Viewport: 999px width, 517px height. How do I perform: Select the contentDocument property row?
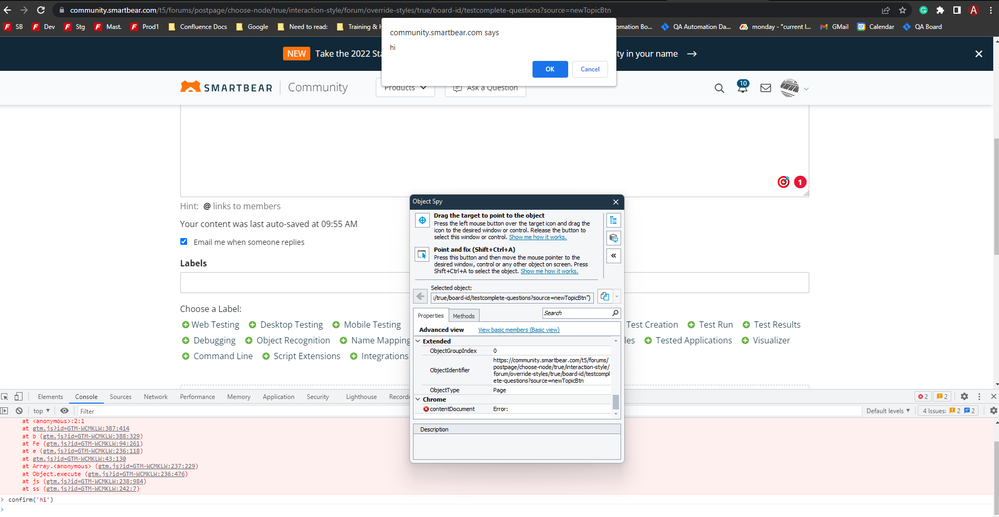[513, 409]
